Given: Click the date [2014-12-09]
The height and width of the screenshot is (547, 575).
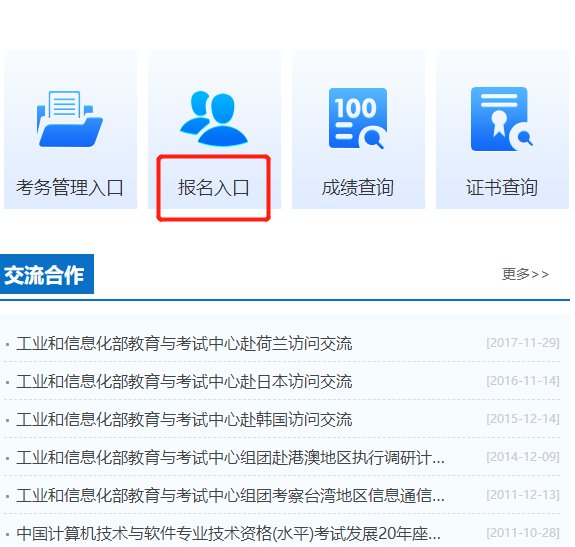Looking at the screenshot, I should [523, 457].
